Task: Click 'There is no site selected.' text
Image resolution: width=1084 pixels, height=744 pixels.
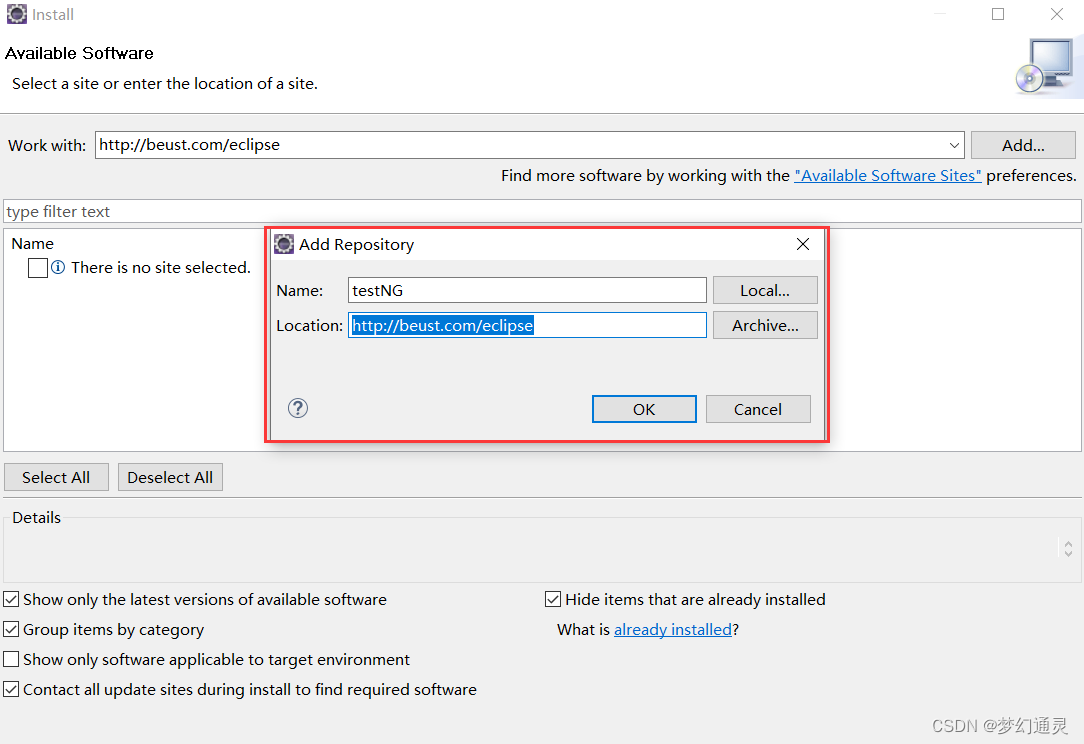Action: pos(160,268)
